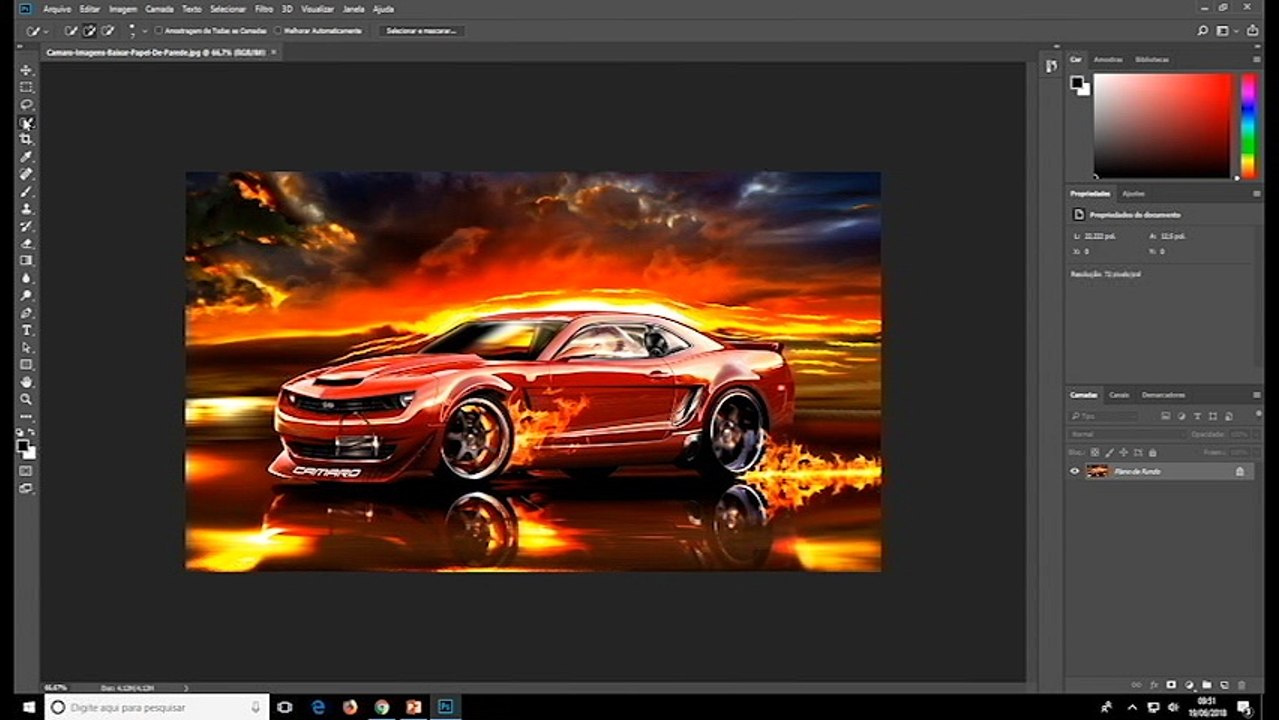Click Add to selection mode in options bar
This screenshot has width=1279, height=720.
pyautogui.click(x=89, y=31)
